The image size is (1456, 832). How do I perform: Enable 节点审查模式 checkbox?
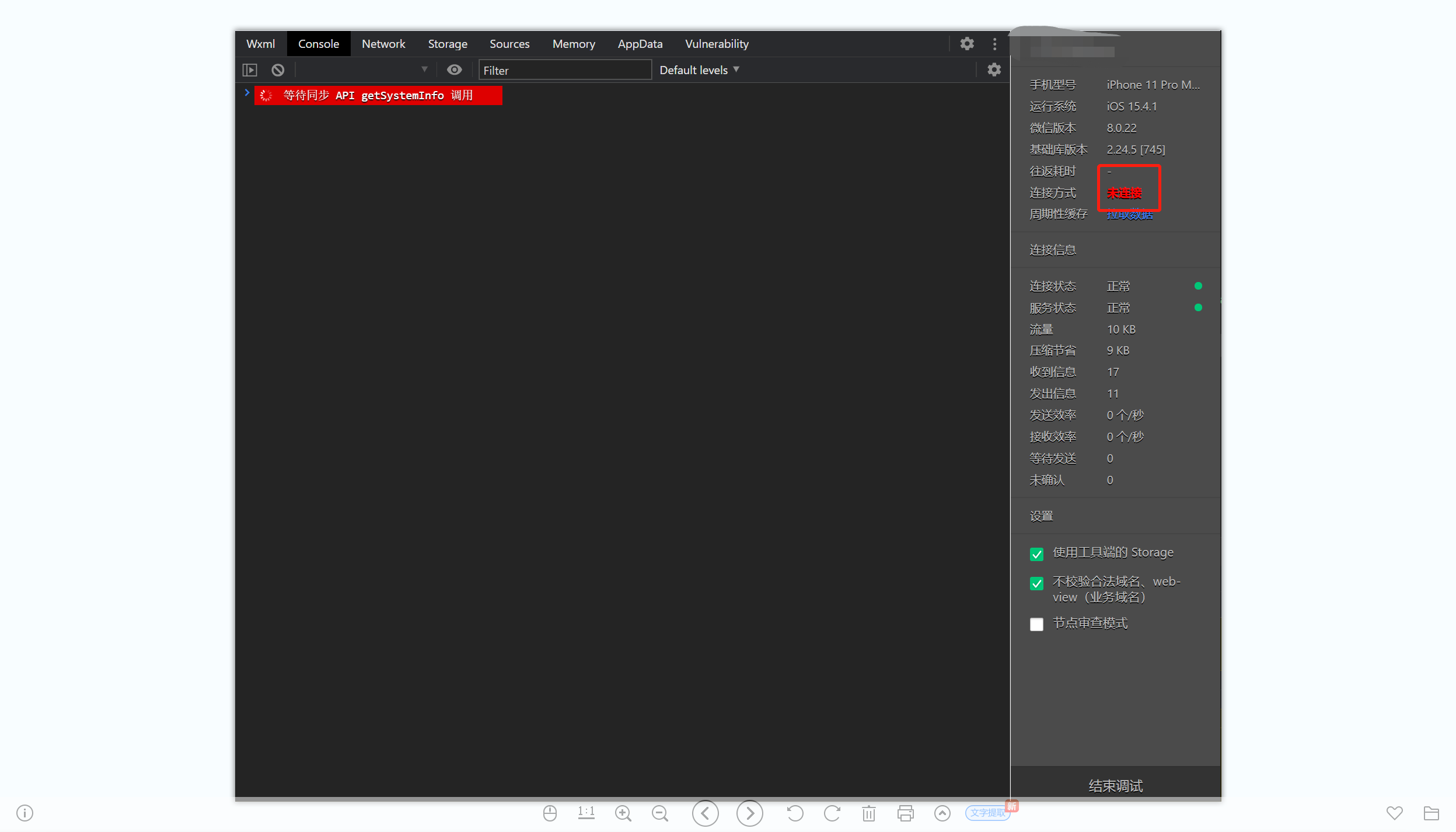[x=1036, y=624]
